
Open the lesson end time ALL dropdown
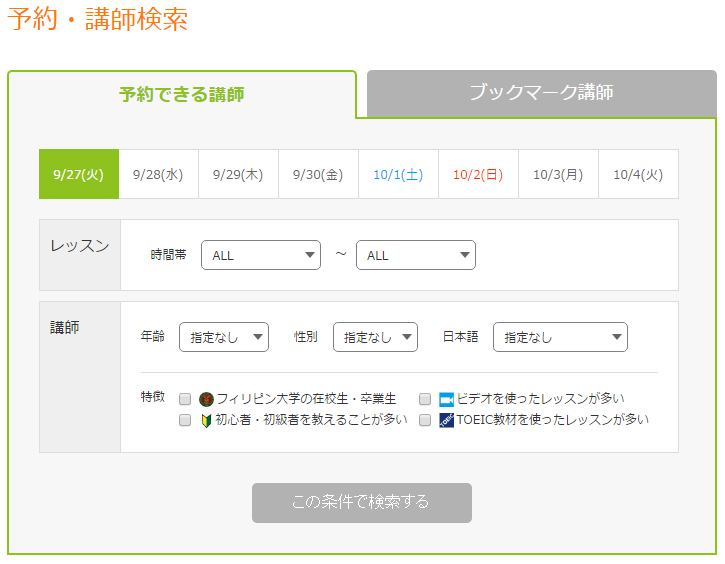pyautogui.click(x=416, y=255)
